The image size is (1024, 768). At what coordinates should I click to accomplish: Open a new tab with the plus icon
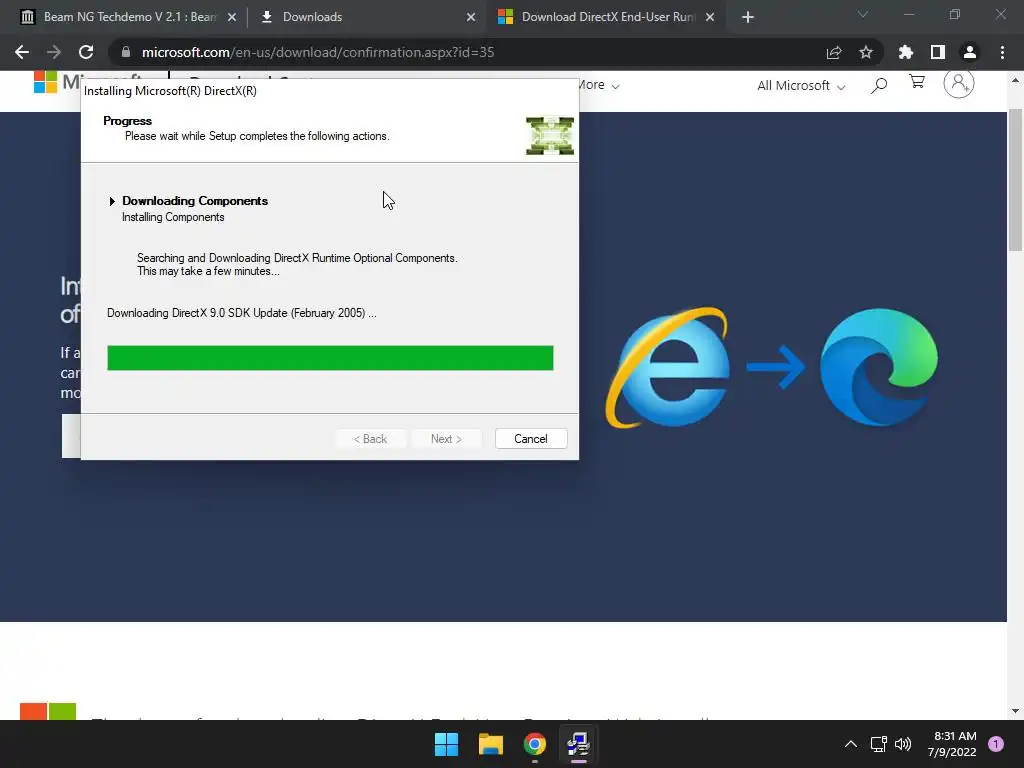coord(748,17)
